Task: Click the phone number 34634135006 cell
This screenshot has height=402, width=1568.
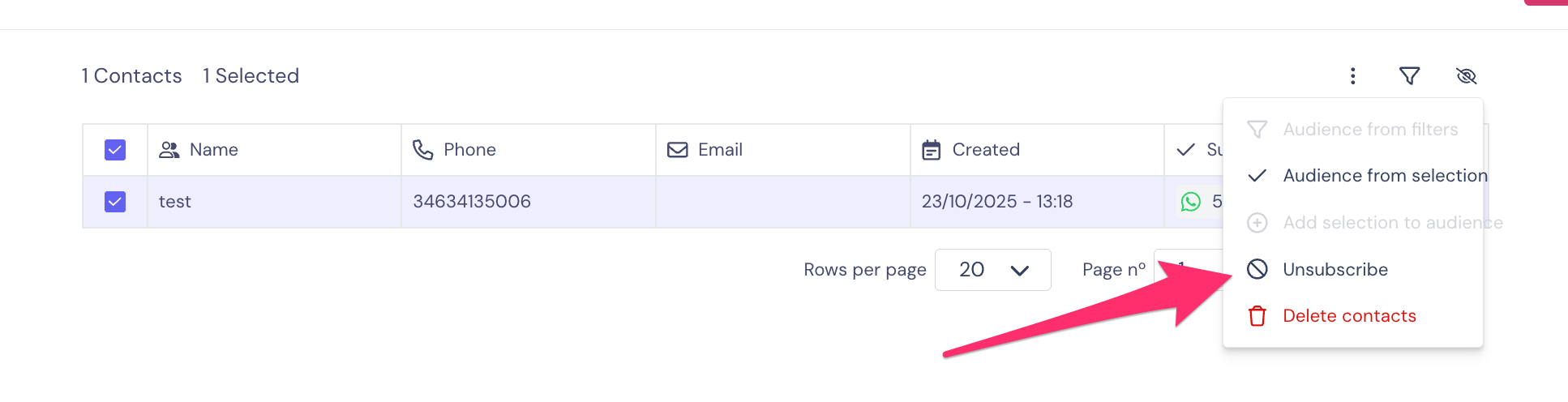Action: point(472,202)
